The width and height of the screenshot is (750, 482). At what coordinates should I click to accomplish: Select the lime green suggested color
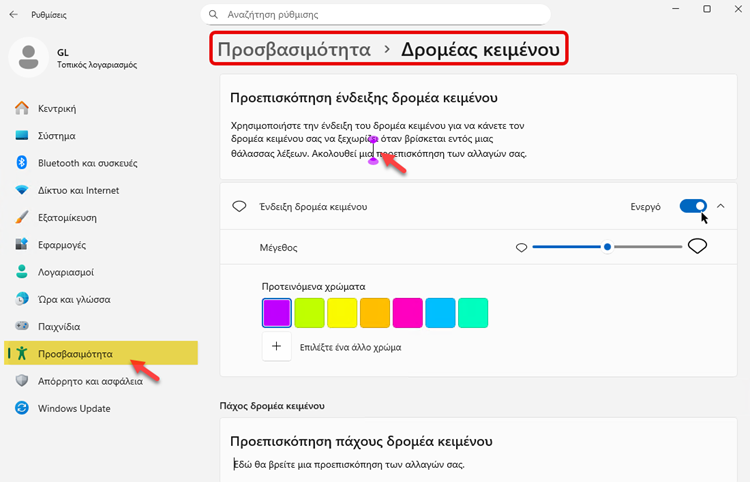309,313
